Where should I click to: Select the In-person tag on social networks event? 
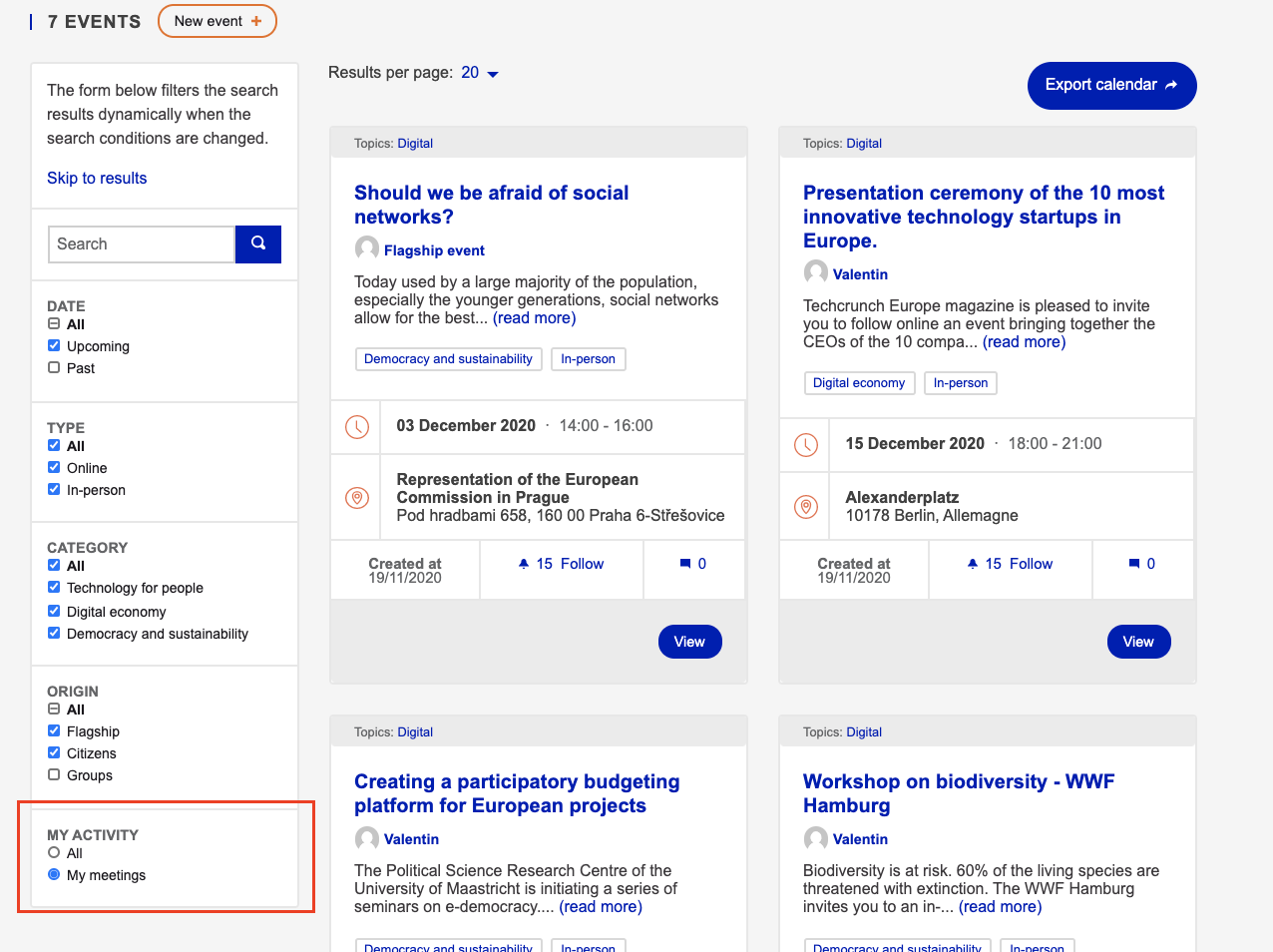coord(588,359)
